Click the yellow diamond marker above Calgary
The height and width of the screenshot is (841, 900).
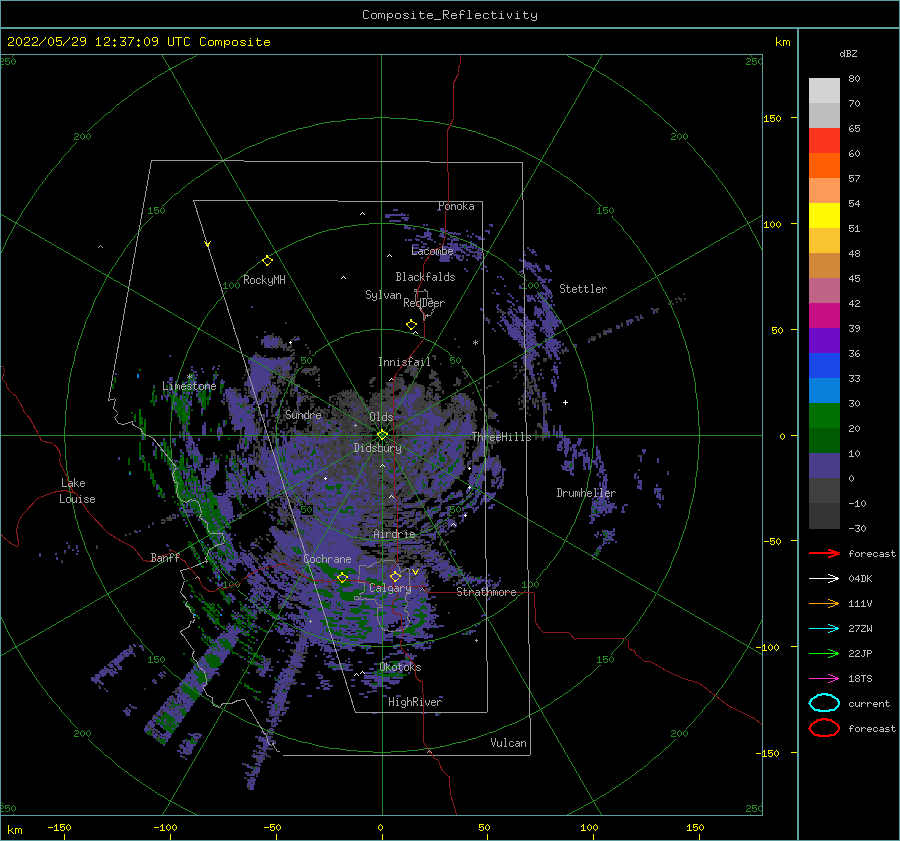pos(395,576)
